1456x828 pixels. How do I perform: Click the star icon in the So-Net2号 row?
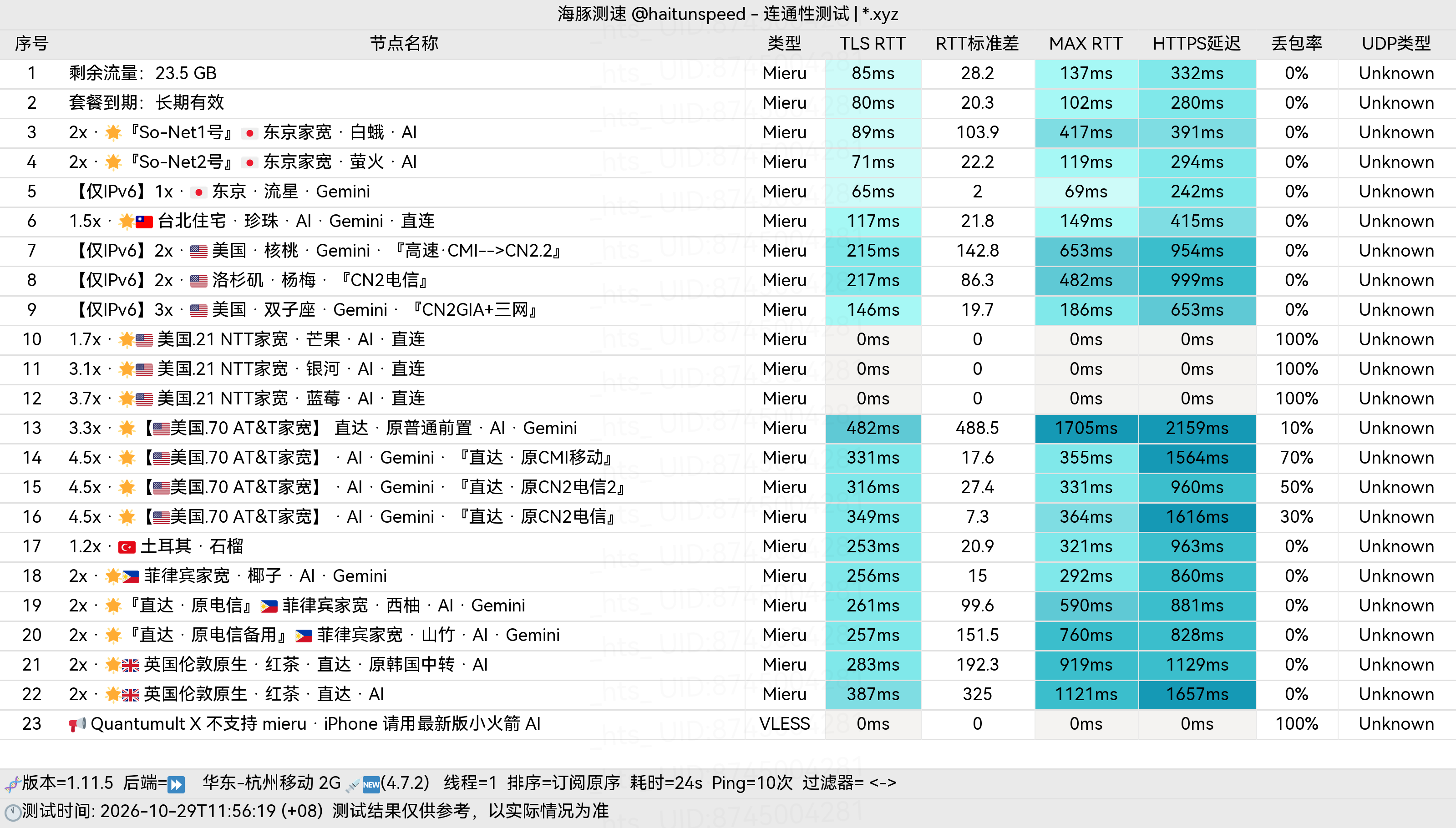[x=113, y=162]
